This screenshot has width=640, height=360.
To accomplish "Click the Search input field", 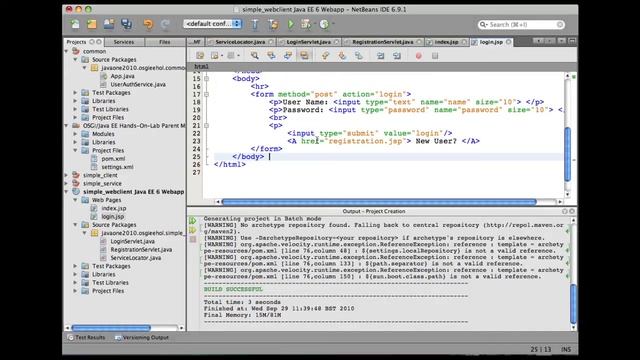I will tap(521, 24).
